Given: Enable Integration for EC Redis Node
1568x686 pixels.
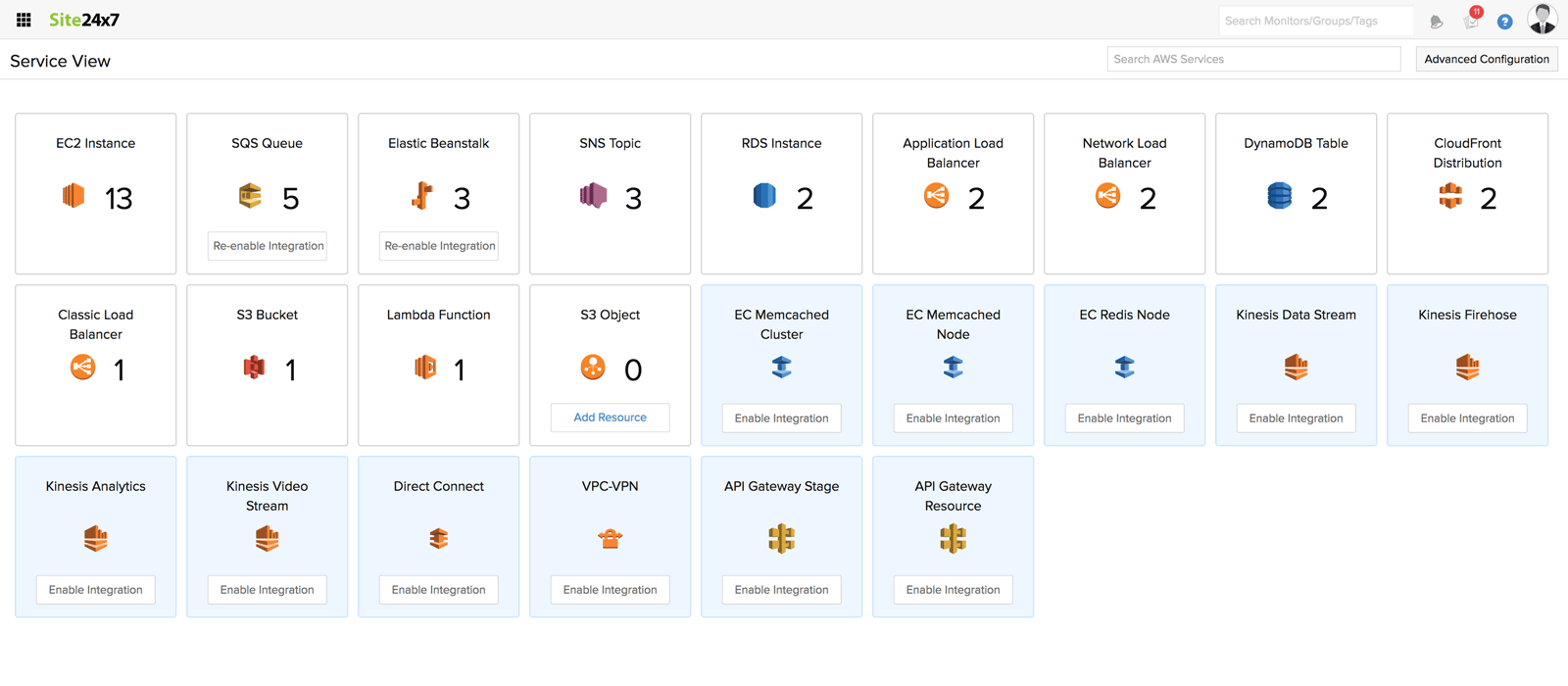Looking at the screenshot, I should click(x=1124, y=418).
